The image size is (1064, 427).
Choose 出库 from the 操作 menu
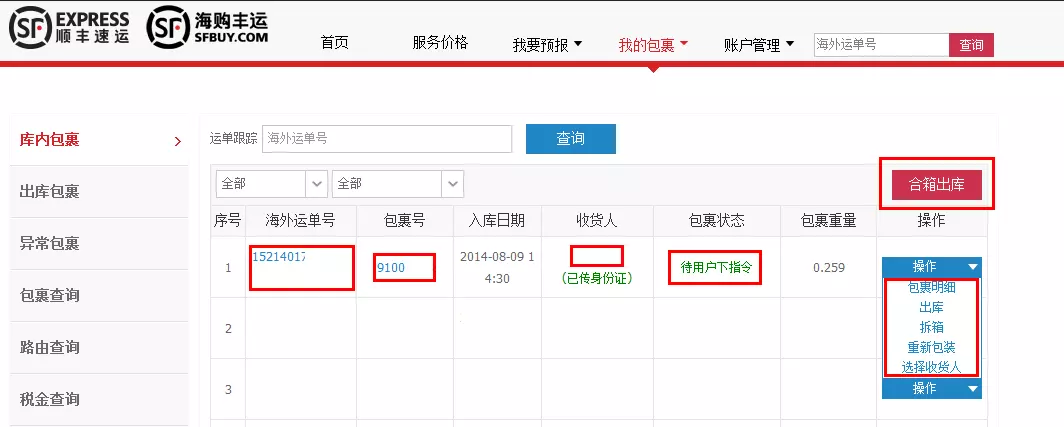click(932, 308)
